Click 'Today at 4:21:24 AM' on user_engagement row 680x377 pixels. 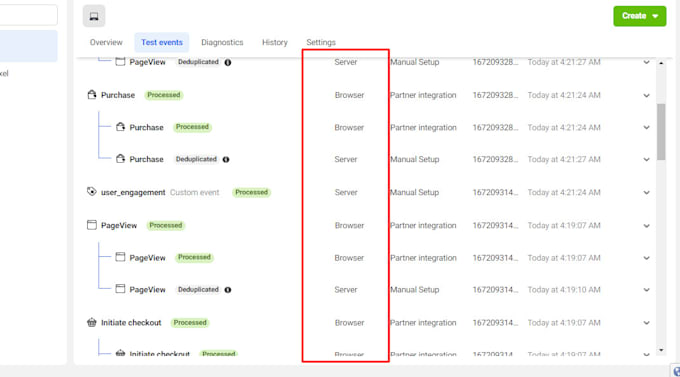tap(564, 192)
